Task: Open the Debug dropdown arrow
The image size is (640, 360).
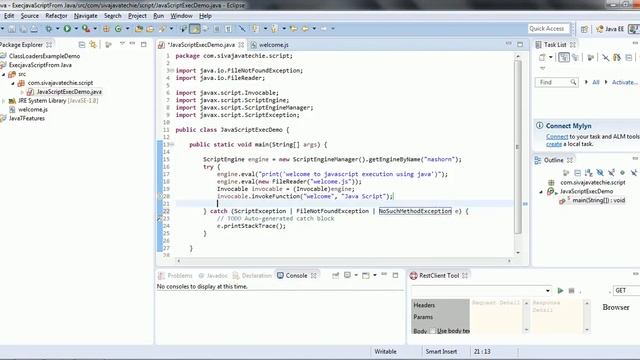Action: coord(58,29)
